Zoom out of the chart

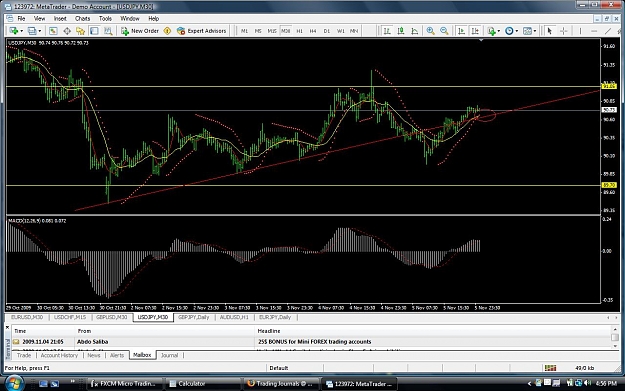pos(444,31)
